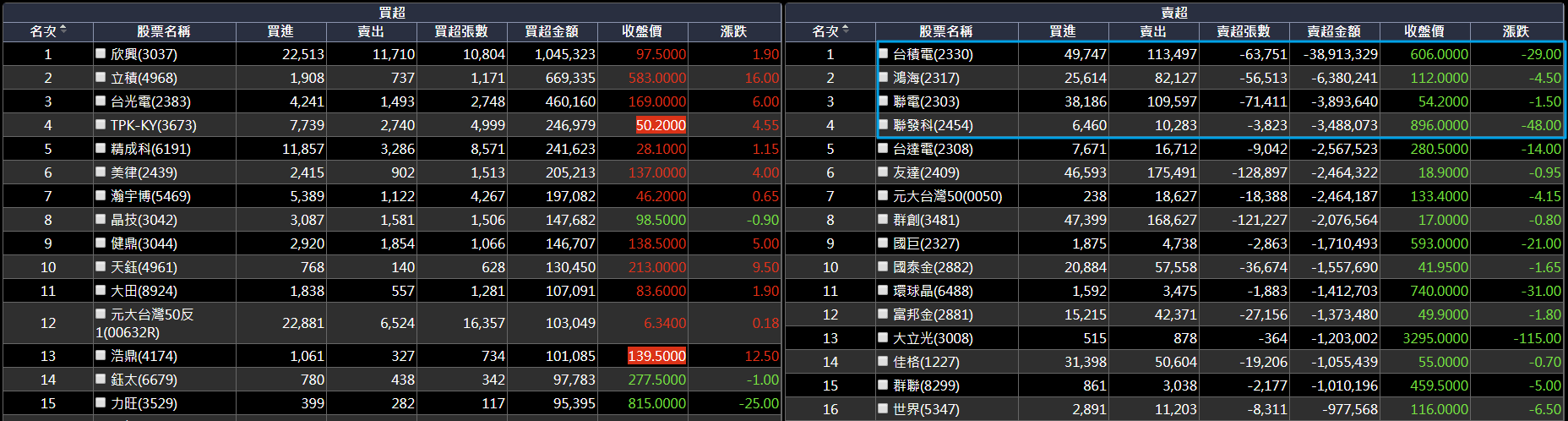Click the 買超 table title
The height and width of the screenshot is (421, 1568).
(x=392, y=12)
